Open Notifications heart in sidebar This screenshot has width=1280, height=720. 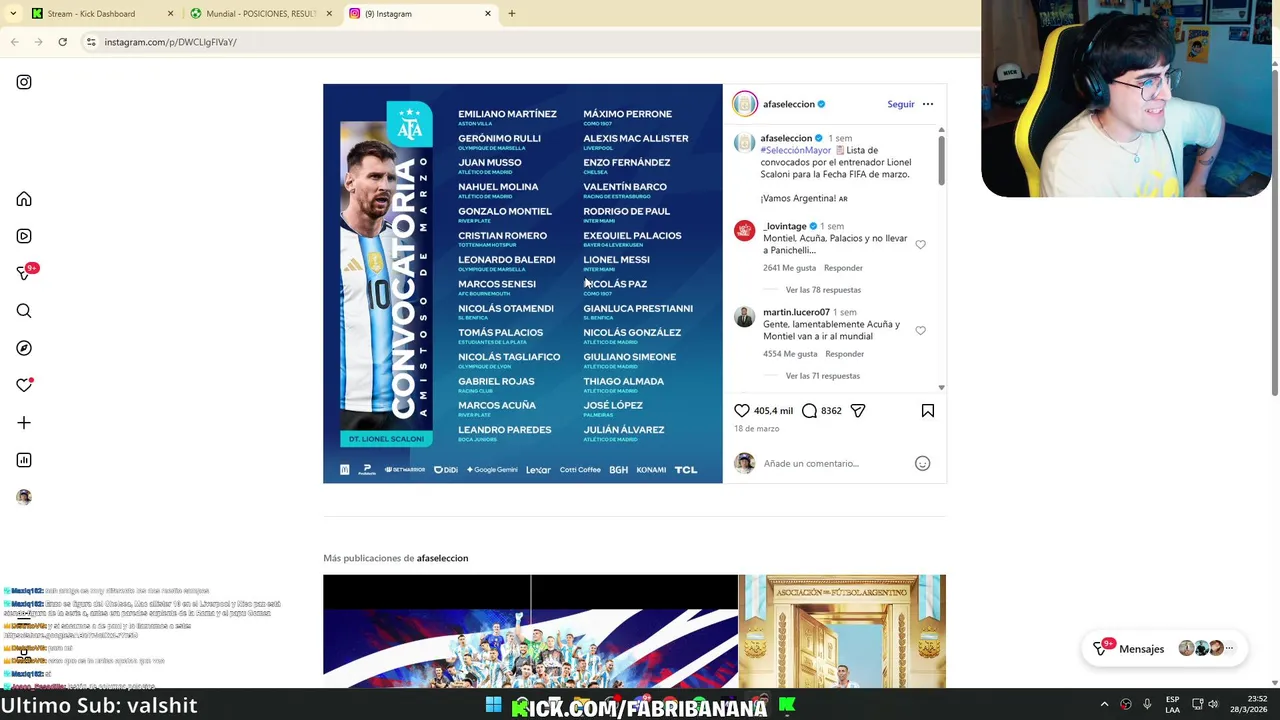click(x=24, y=385)
